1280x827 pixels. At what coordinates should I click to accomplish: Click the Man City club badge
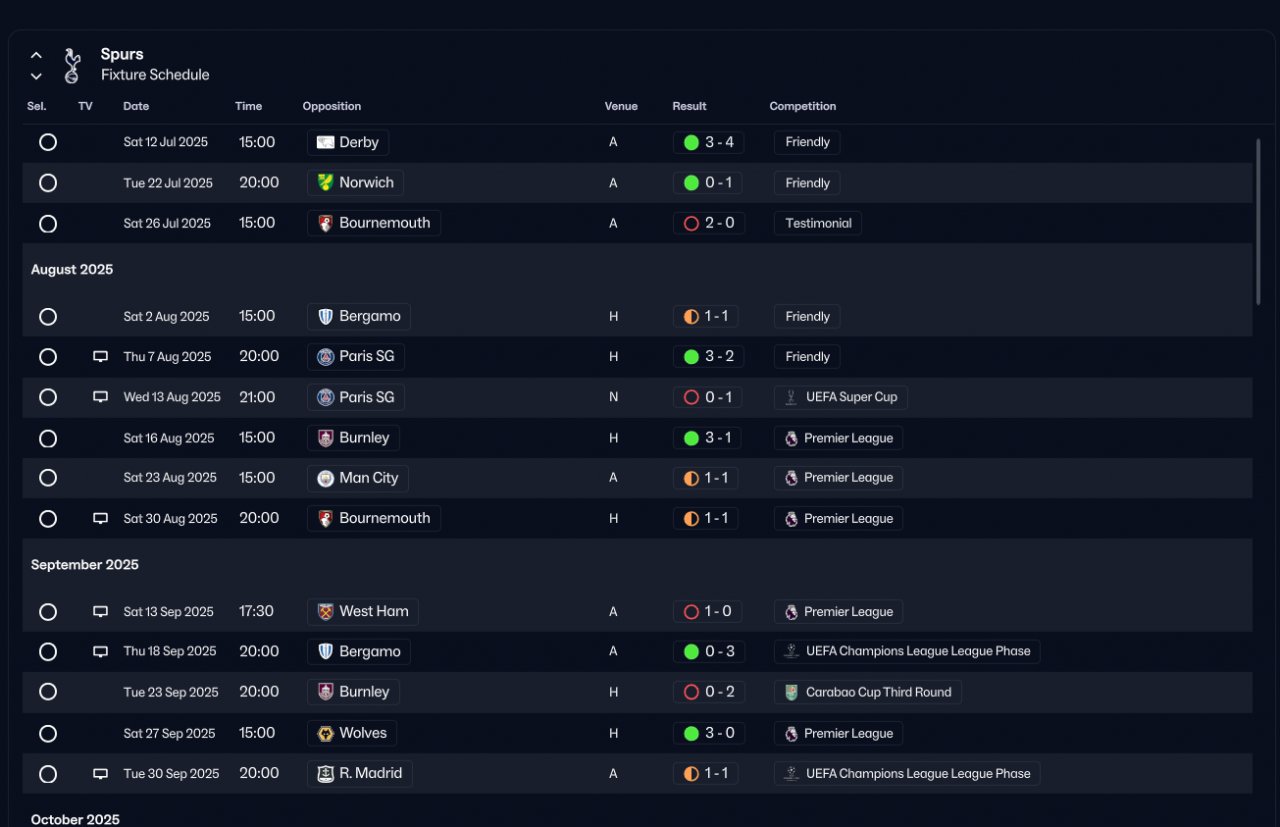pyautogui.click(x=325, y=478)
